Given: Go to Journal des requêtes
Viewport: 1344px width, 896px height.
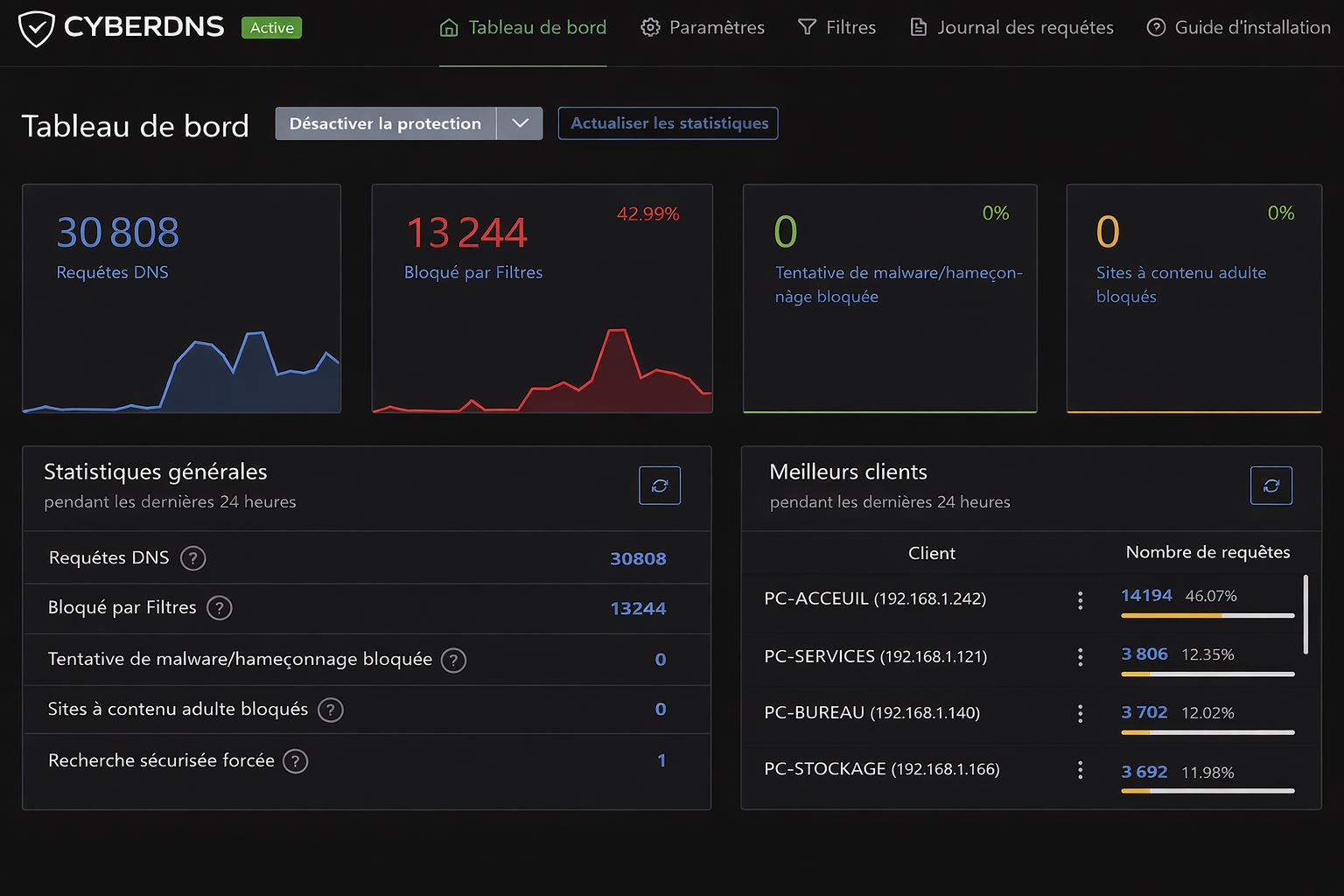Looking at the screenshot, I should coord(1012,28).
